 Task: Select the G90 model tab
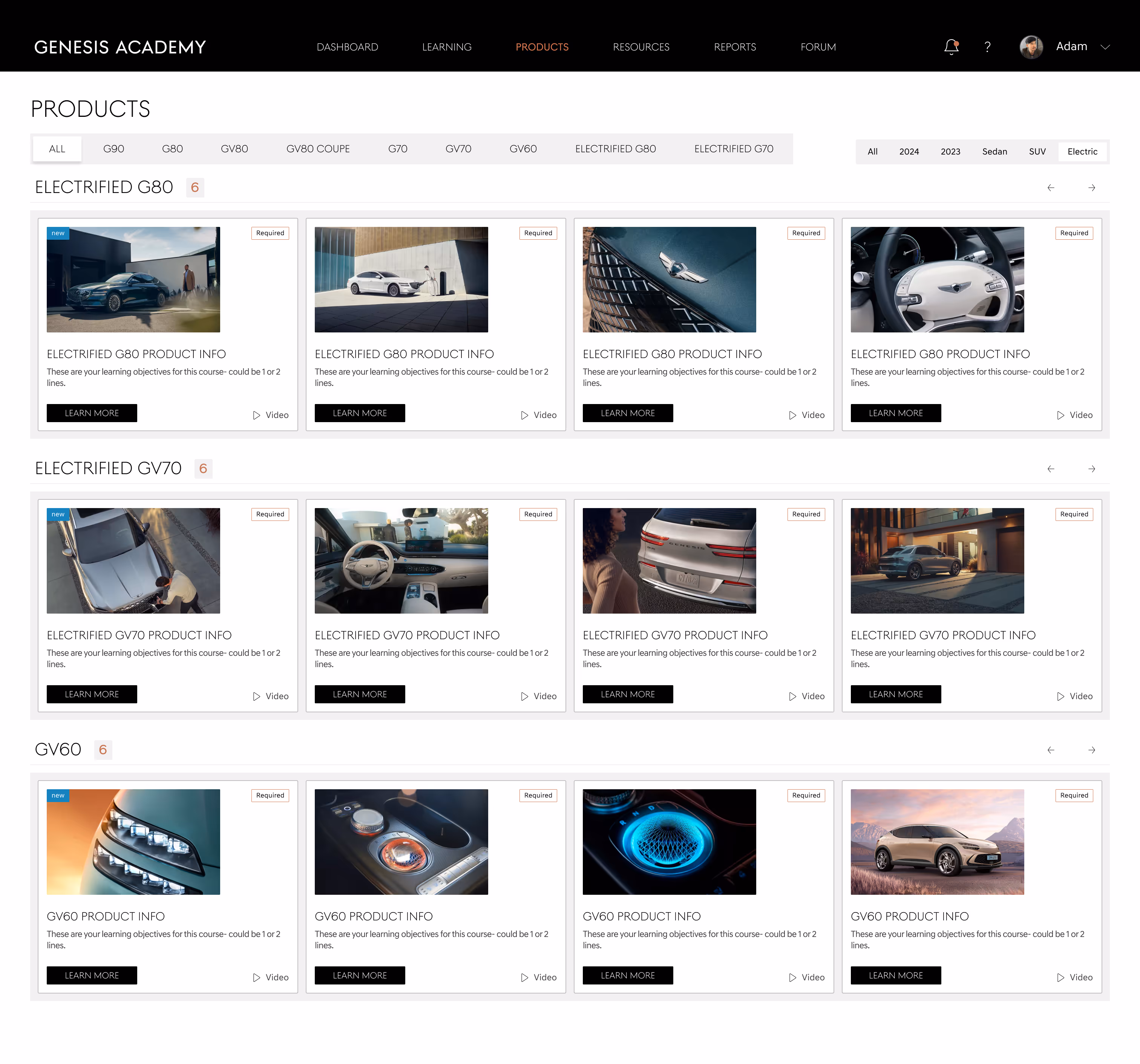tap(113, 149)
